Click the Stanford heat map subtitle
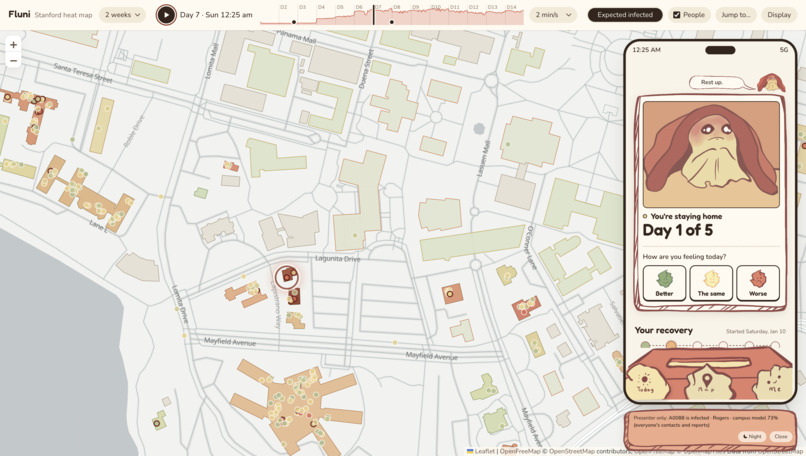Viewport: 806px width, 456px height. coord(63,15)
